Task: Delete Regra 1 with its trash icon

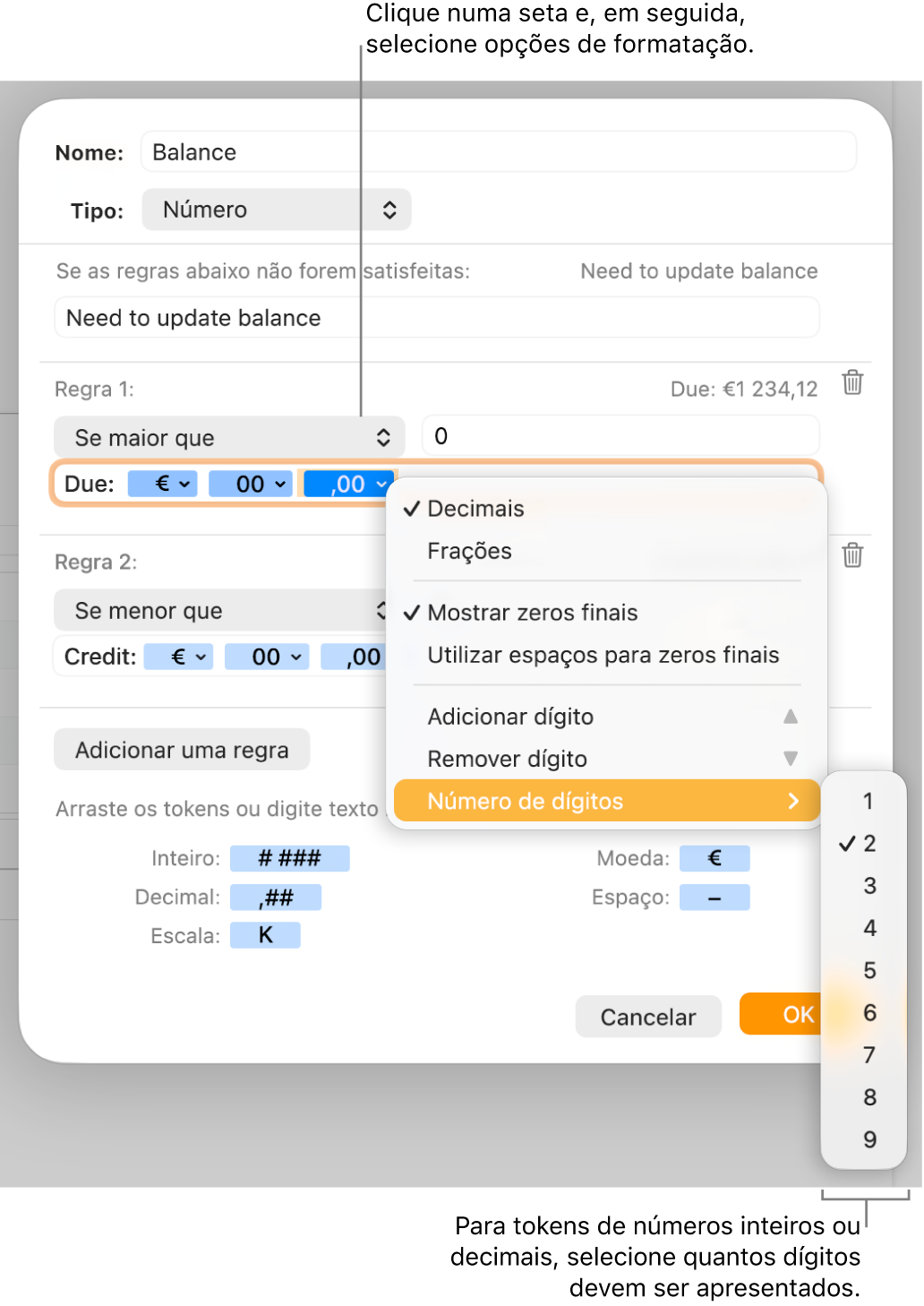Action: point(852,382)
